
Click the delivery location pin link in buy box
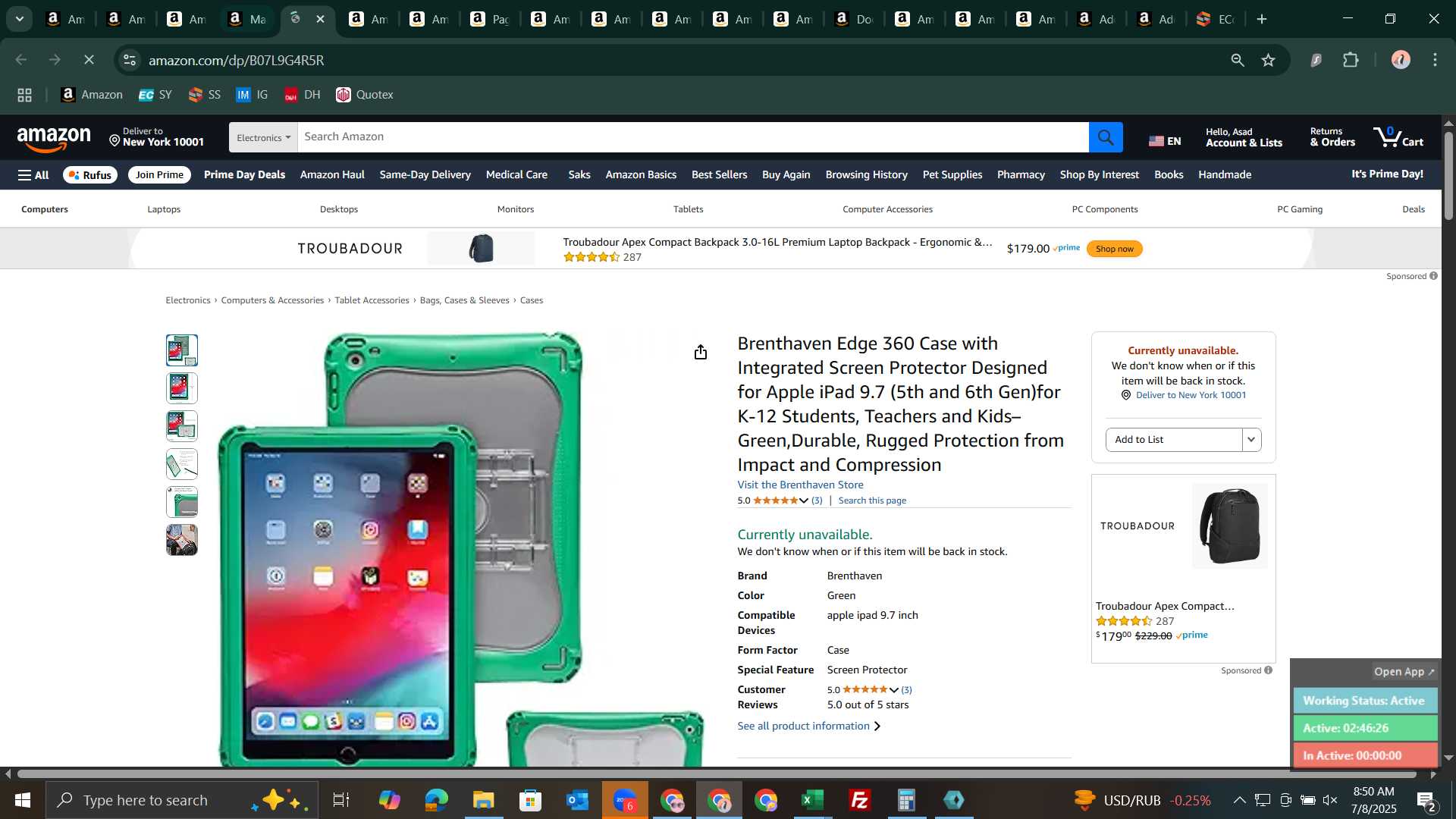[x=1184, y=395]
